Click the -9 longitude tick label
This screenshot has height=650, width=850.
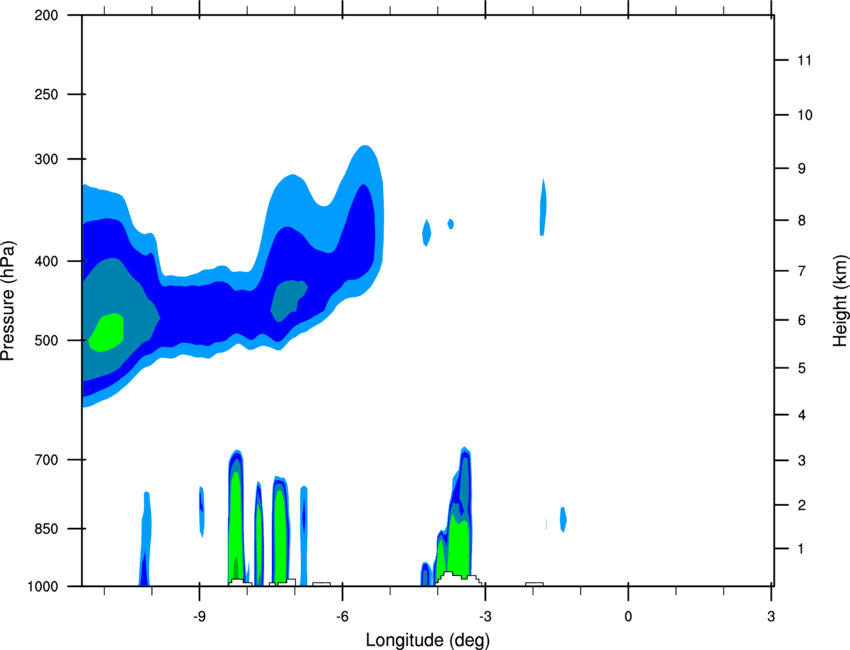pos(199,616)
